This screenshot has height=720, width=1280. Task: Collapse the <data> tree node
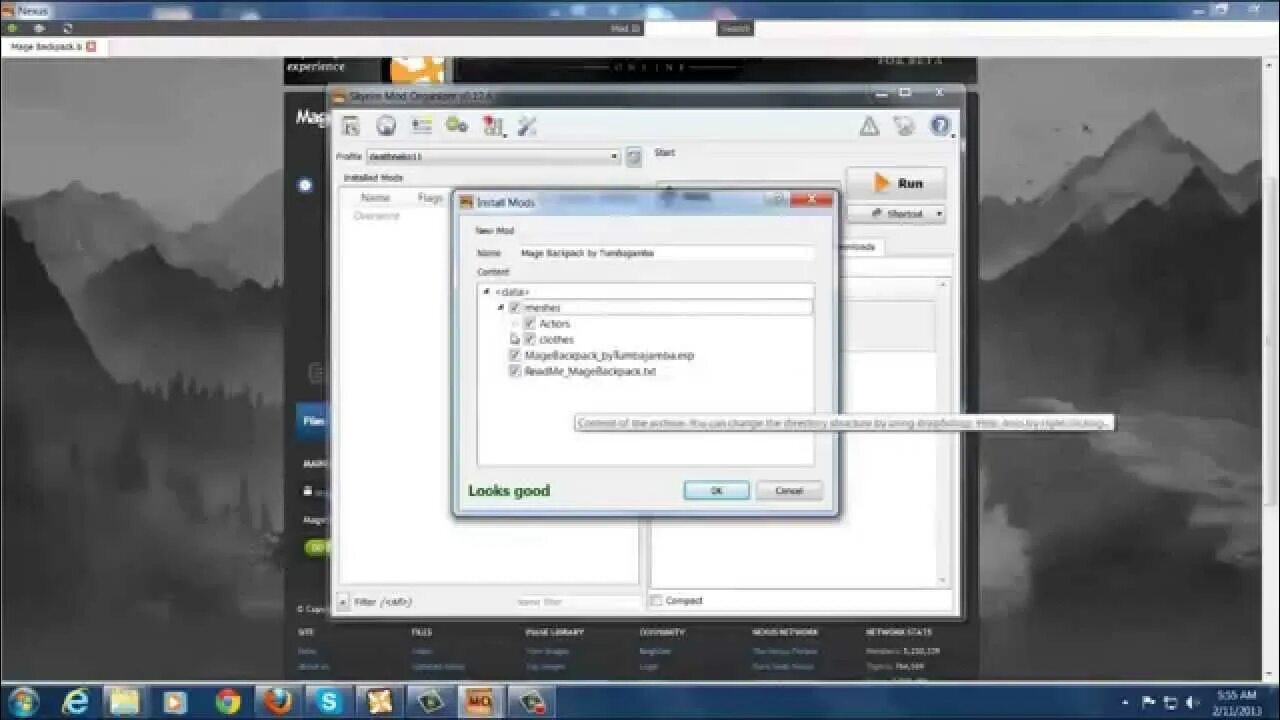tap(487, 291)
